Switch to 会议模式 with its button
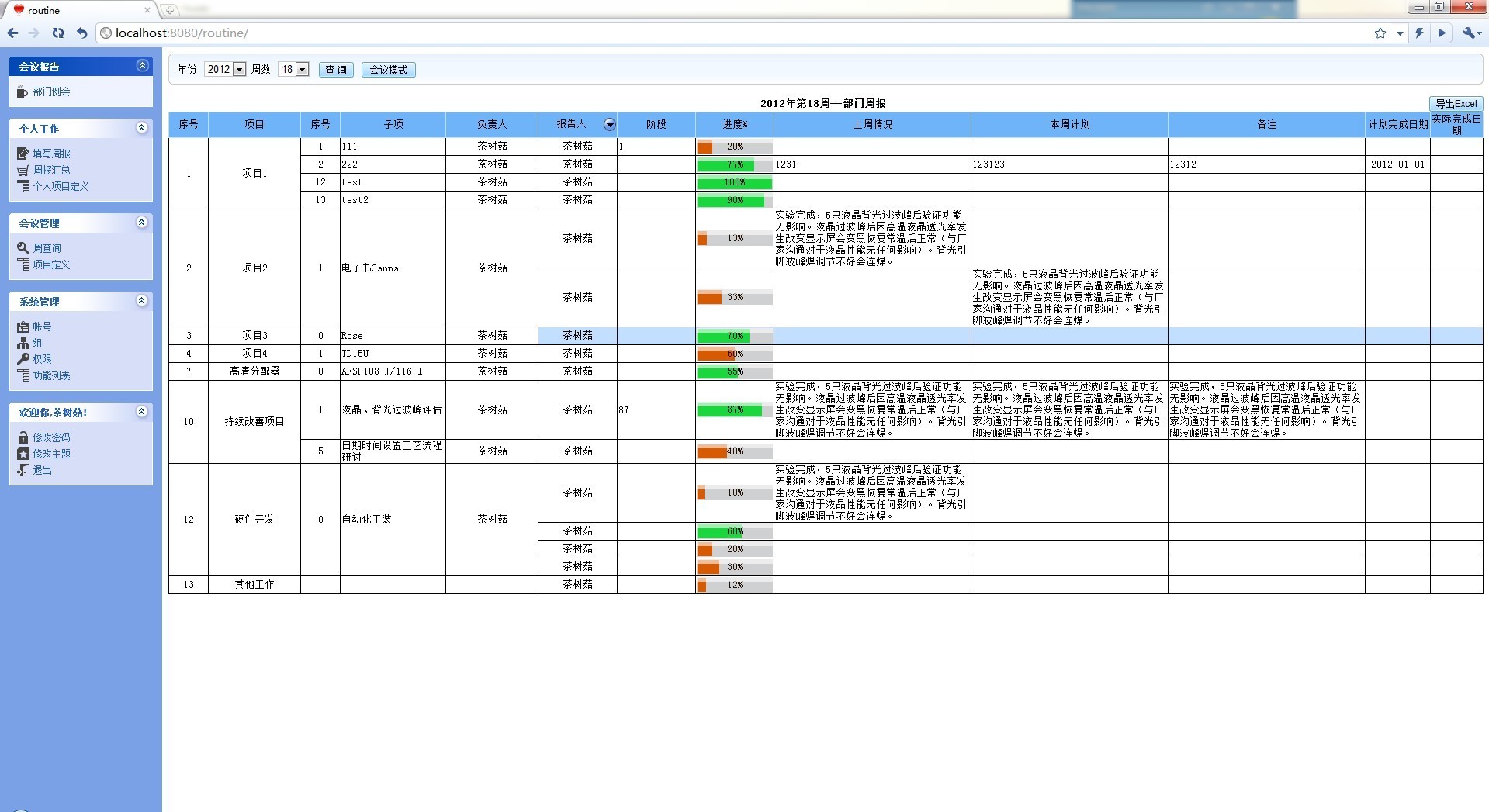Image resolution: width=1489 pixels, height=812 pixels. tap(388, 70)
